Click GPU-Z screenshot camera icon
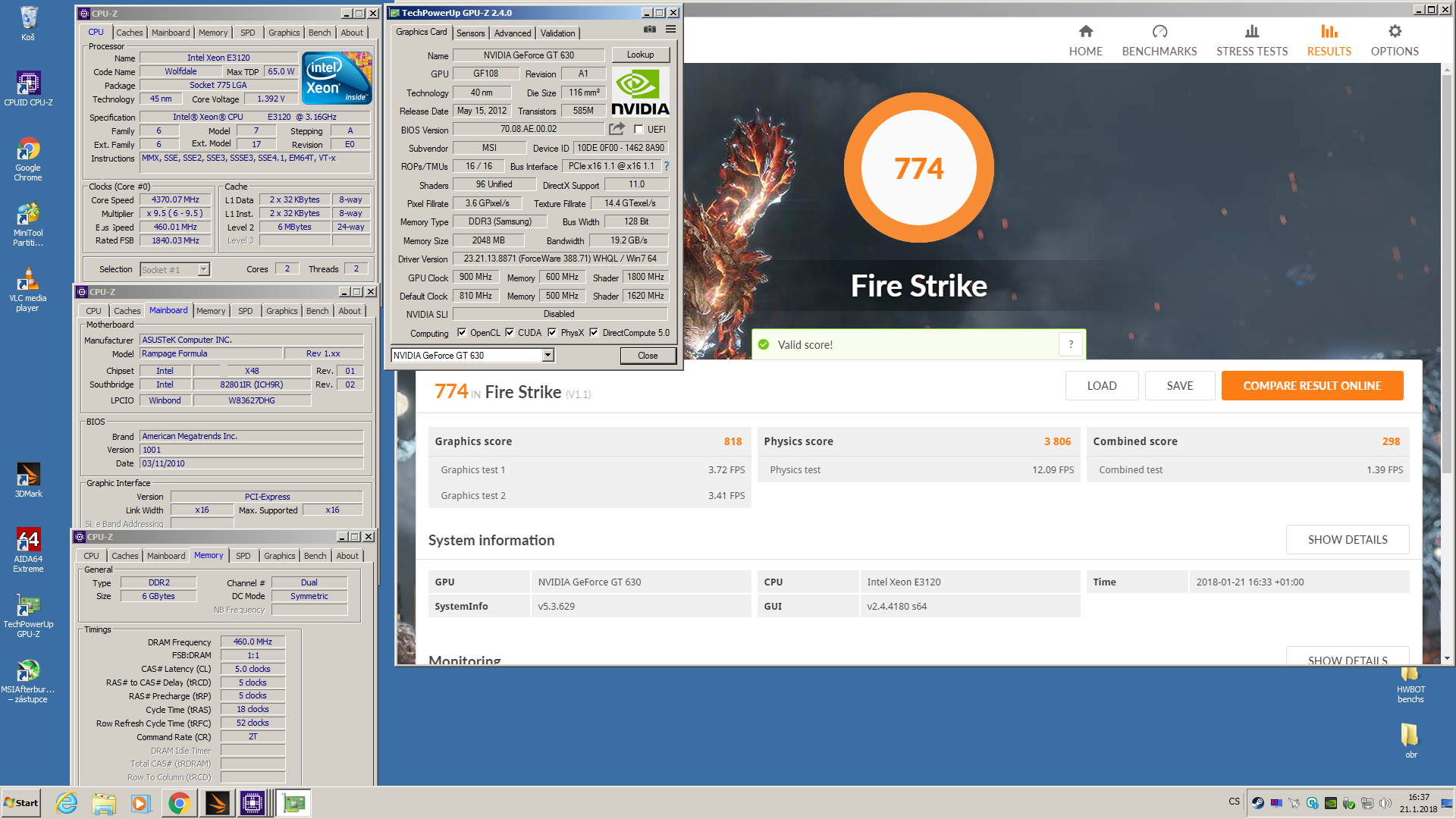Image resolution: width=1456 pixels, height=819 pixels. (x=650, y=29)
